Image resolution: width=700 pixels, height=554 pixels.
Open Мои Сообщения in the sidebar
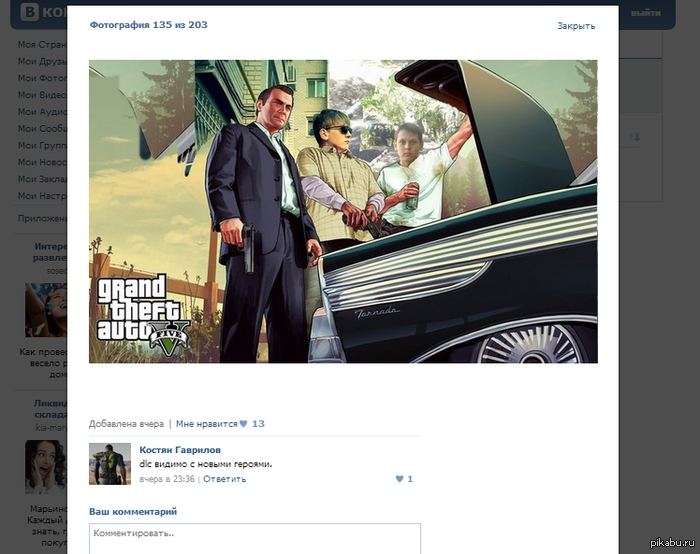(42, 129)
